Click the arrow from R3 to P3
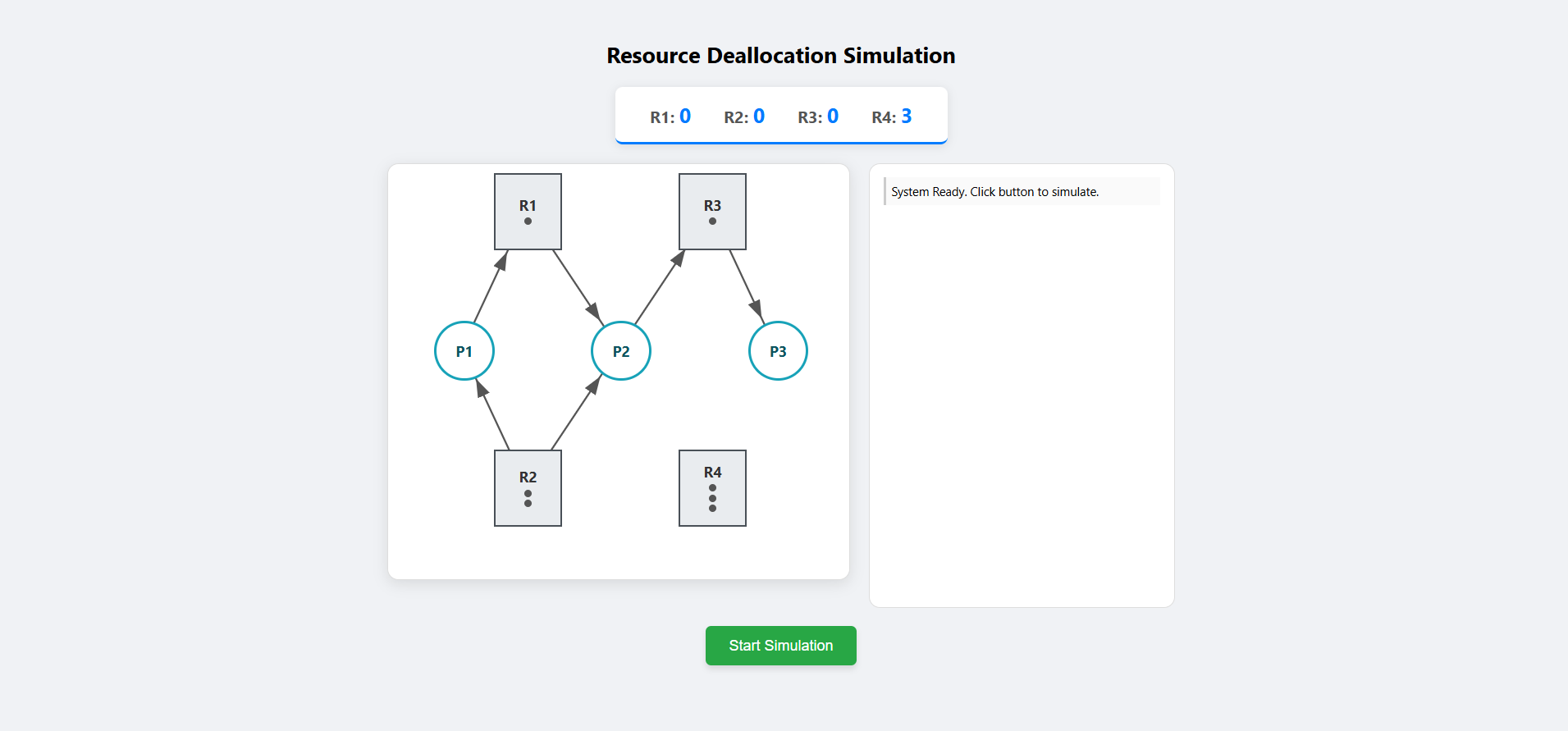This screenshot has width=1568, height=731. point(746,285)
